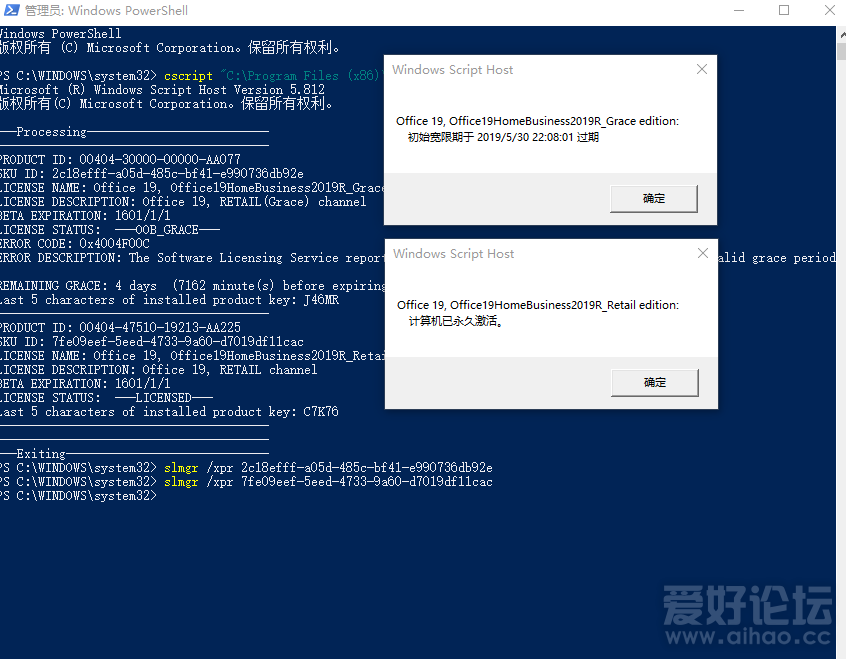This screenshot has width=846, height=659.
Task: Close the Grace edition Script Host dialog
Action: [701, 69]
